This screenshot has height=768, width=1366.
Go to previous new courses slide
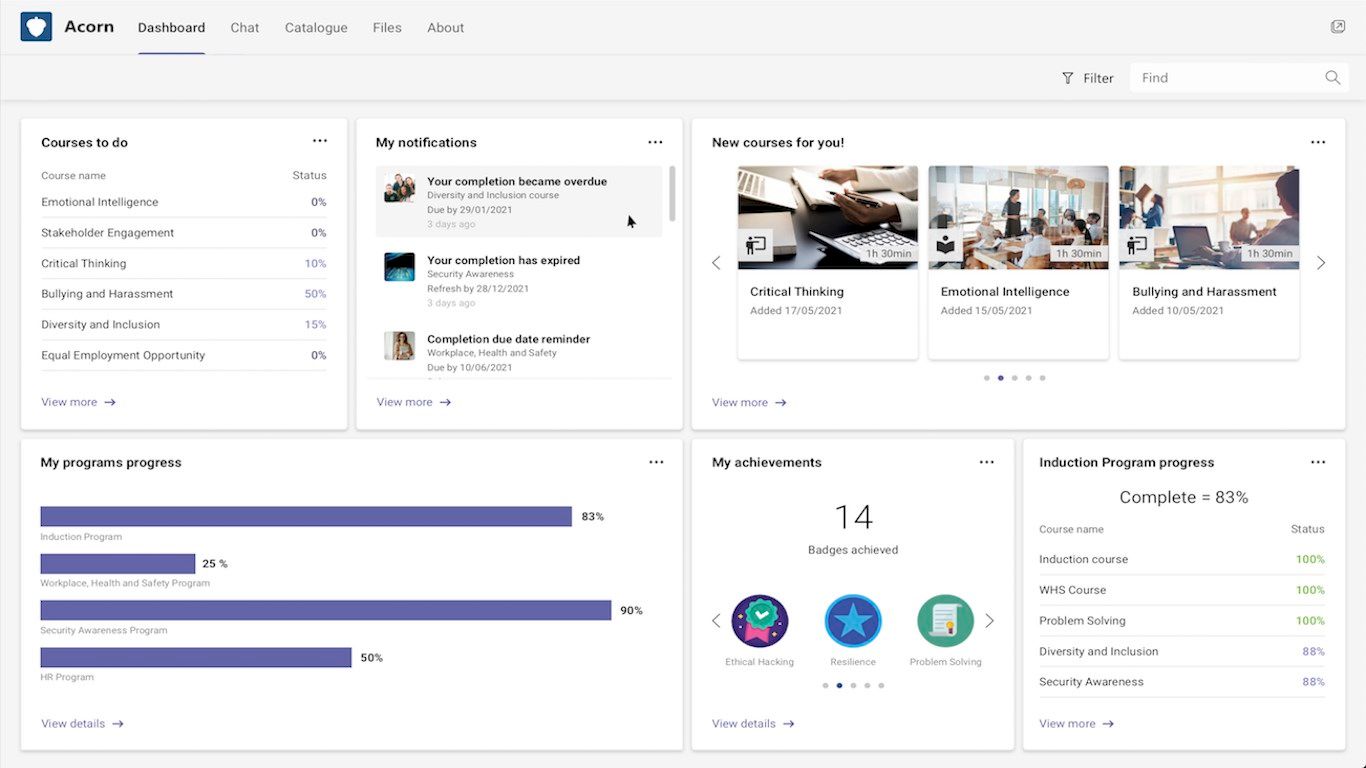(716, 263)
